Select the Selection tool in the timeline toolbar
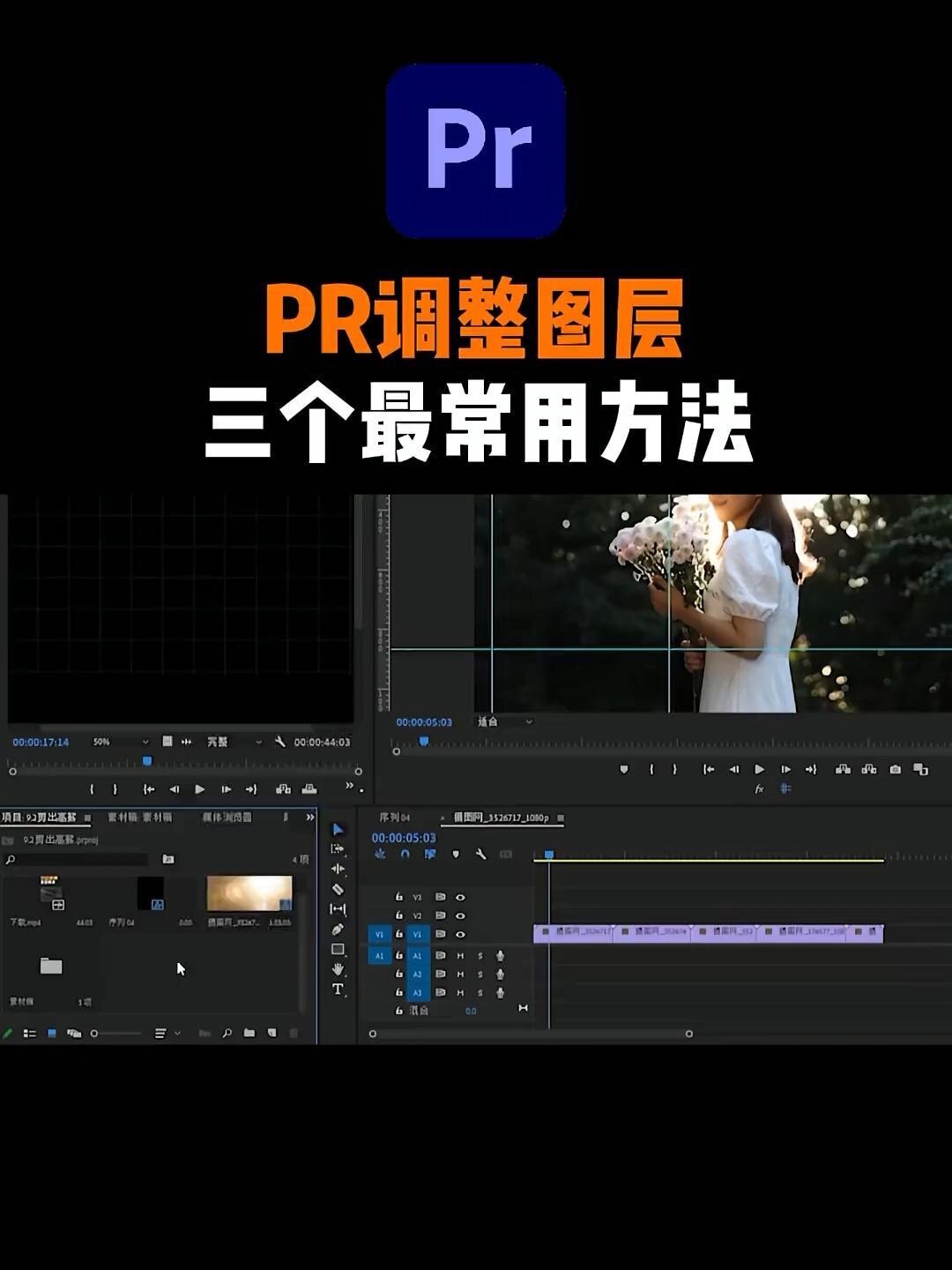This screenshot has height=1270, width=952. tap(337, 828)
